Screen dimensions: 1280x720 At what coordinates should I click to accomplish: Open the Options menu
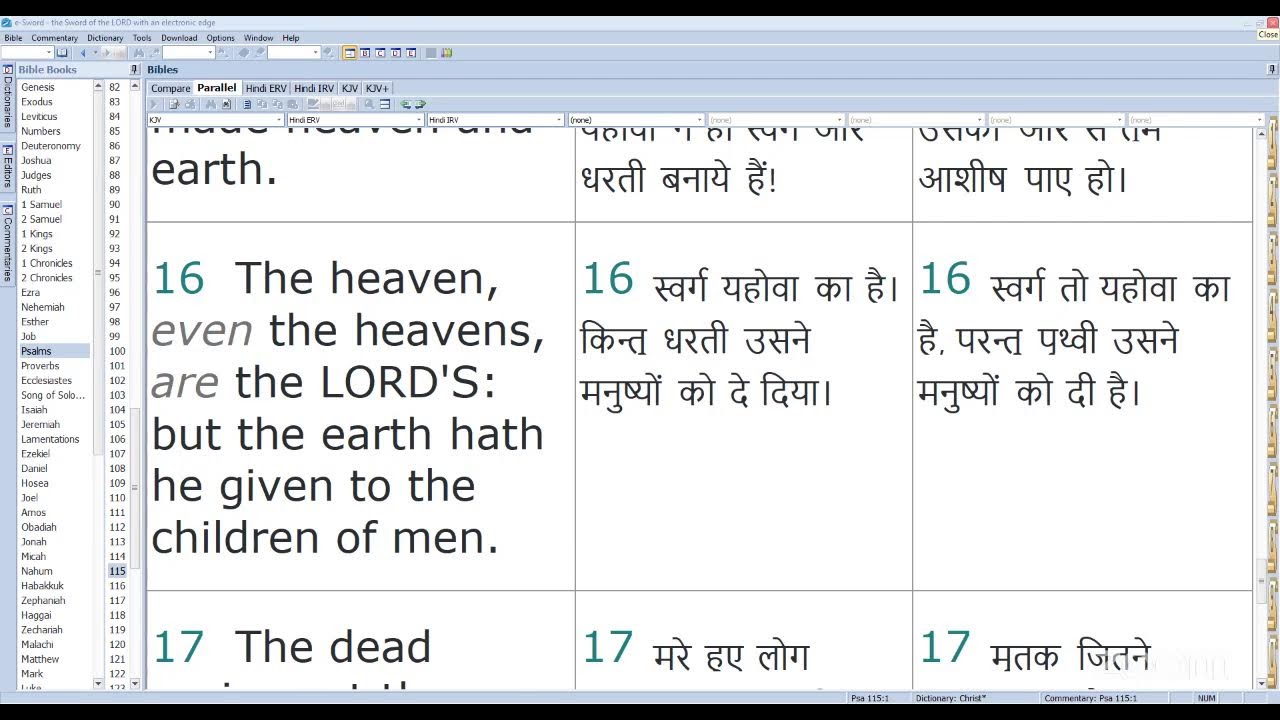tap(220, 38)
